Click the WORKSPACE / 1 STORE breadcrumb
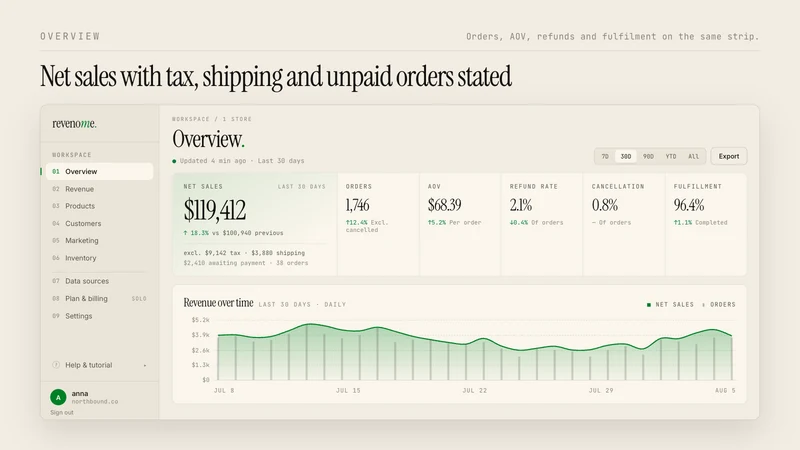This screenshot has height=450, width=800. click(212, 119)
